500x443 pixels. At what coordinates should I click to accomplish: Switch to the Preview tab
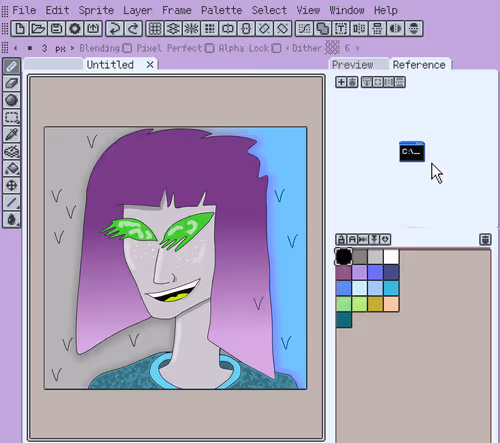[x=353, y=65]
